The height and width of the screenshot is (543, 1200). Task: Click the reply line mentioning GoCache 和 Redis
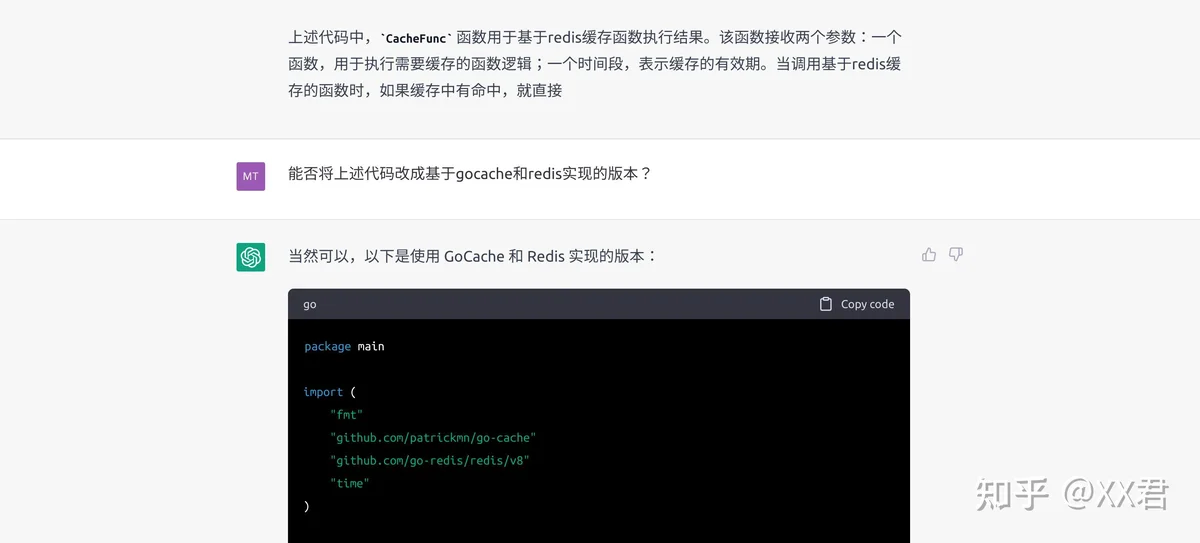(x=473, y=256)
